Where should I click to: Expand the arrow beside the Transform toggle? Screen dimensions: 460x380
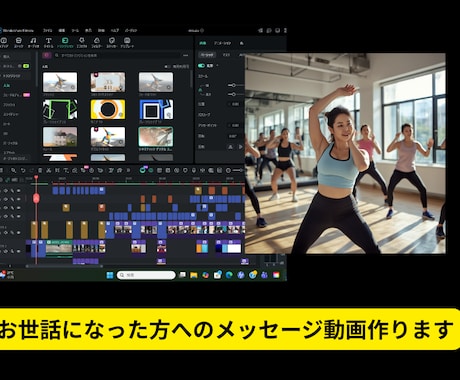(217, 66)
